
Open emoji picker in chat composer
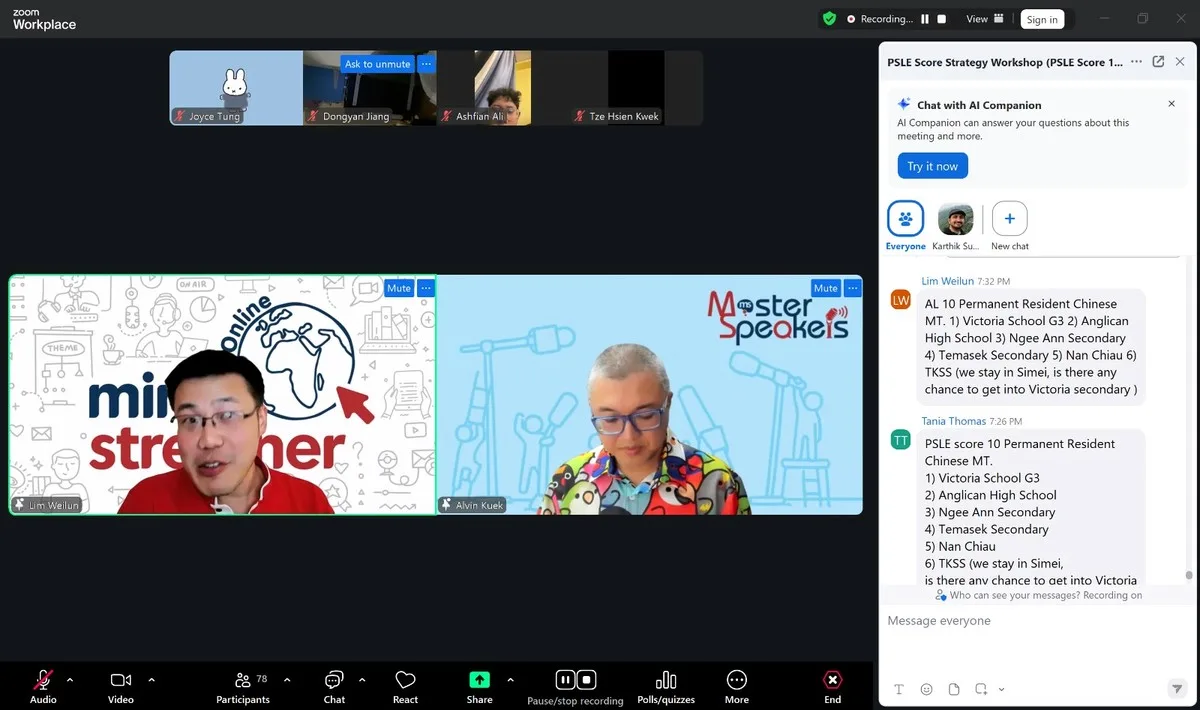[x=926, y=689]
